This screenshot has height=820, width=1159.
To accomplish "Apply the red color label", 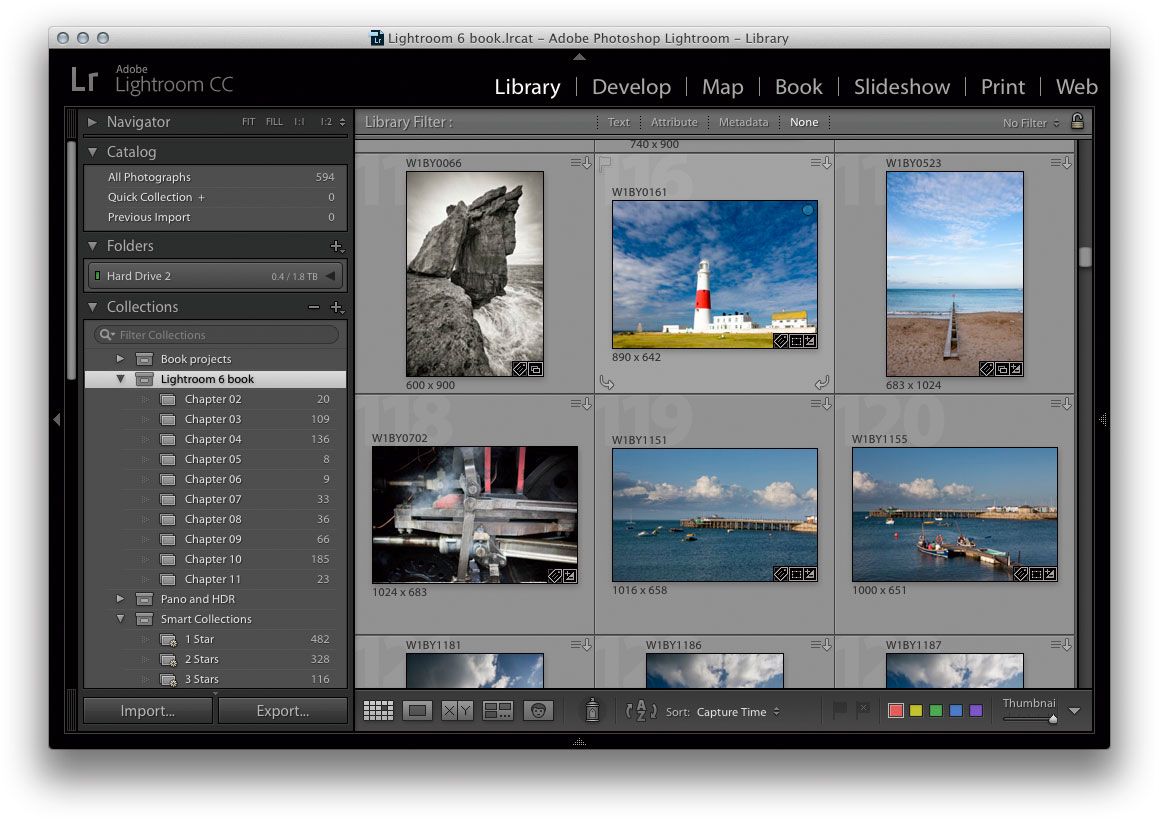I will tap(896, 711).
